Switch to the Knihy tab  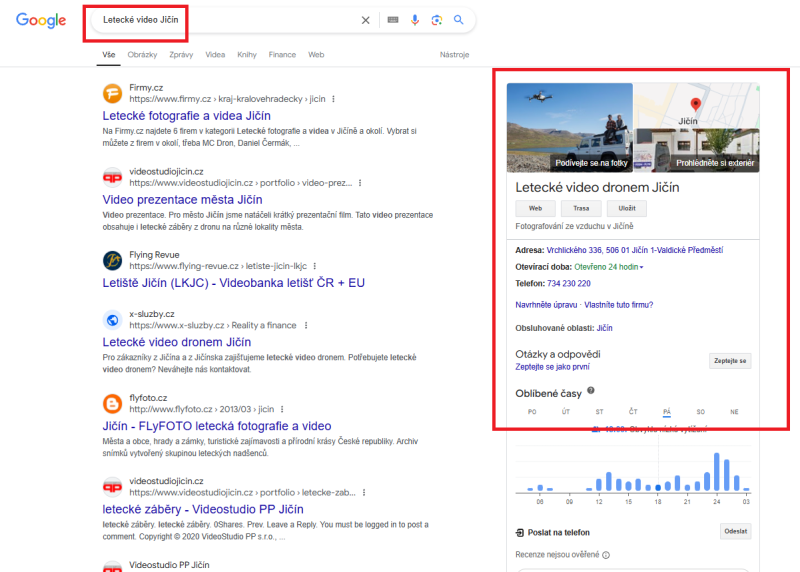pos(247,55)
